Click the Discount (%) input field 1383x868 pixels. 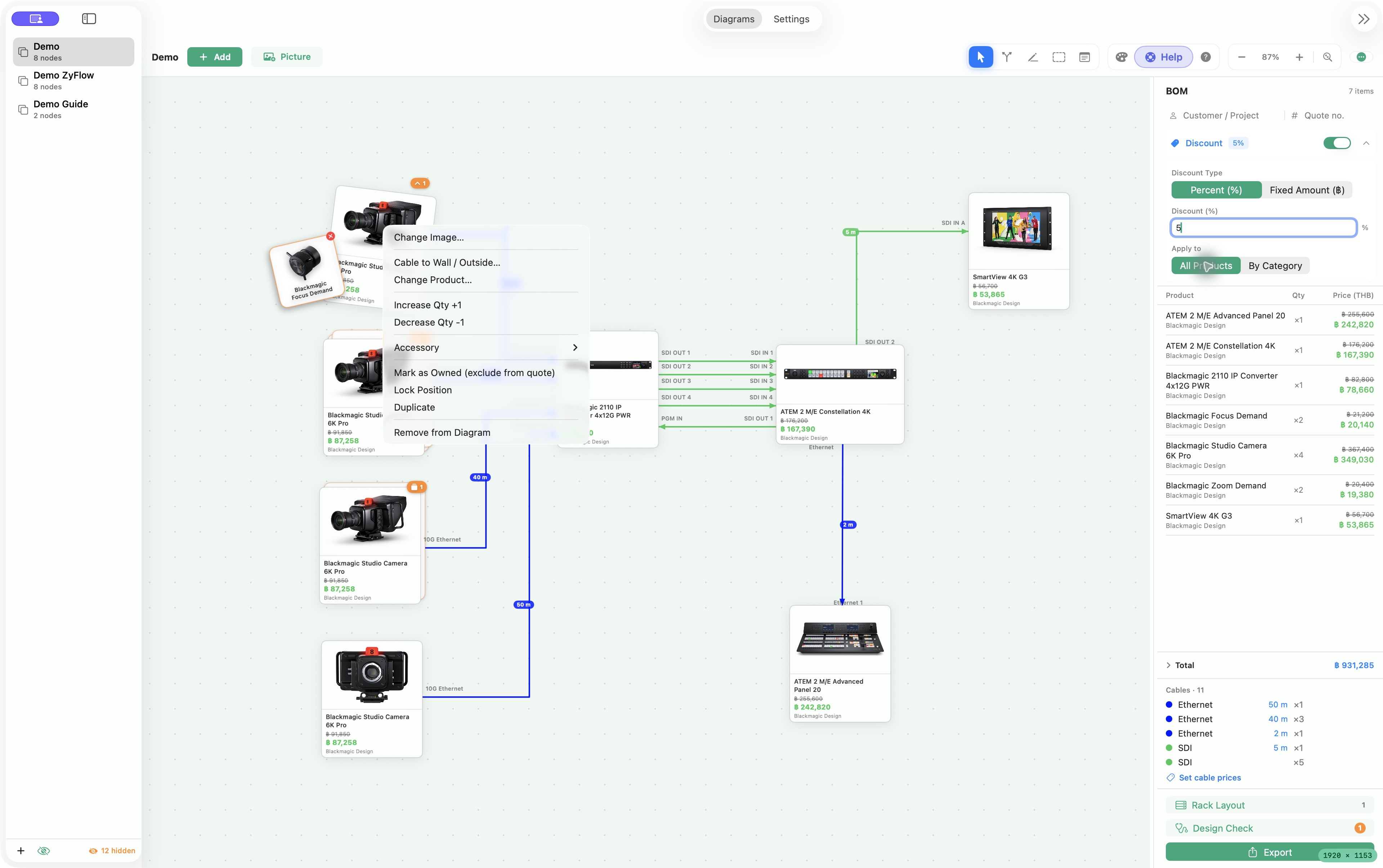tap(1263, 227)
